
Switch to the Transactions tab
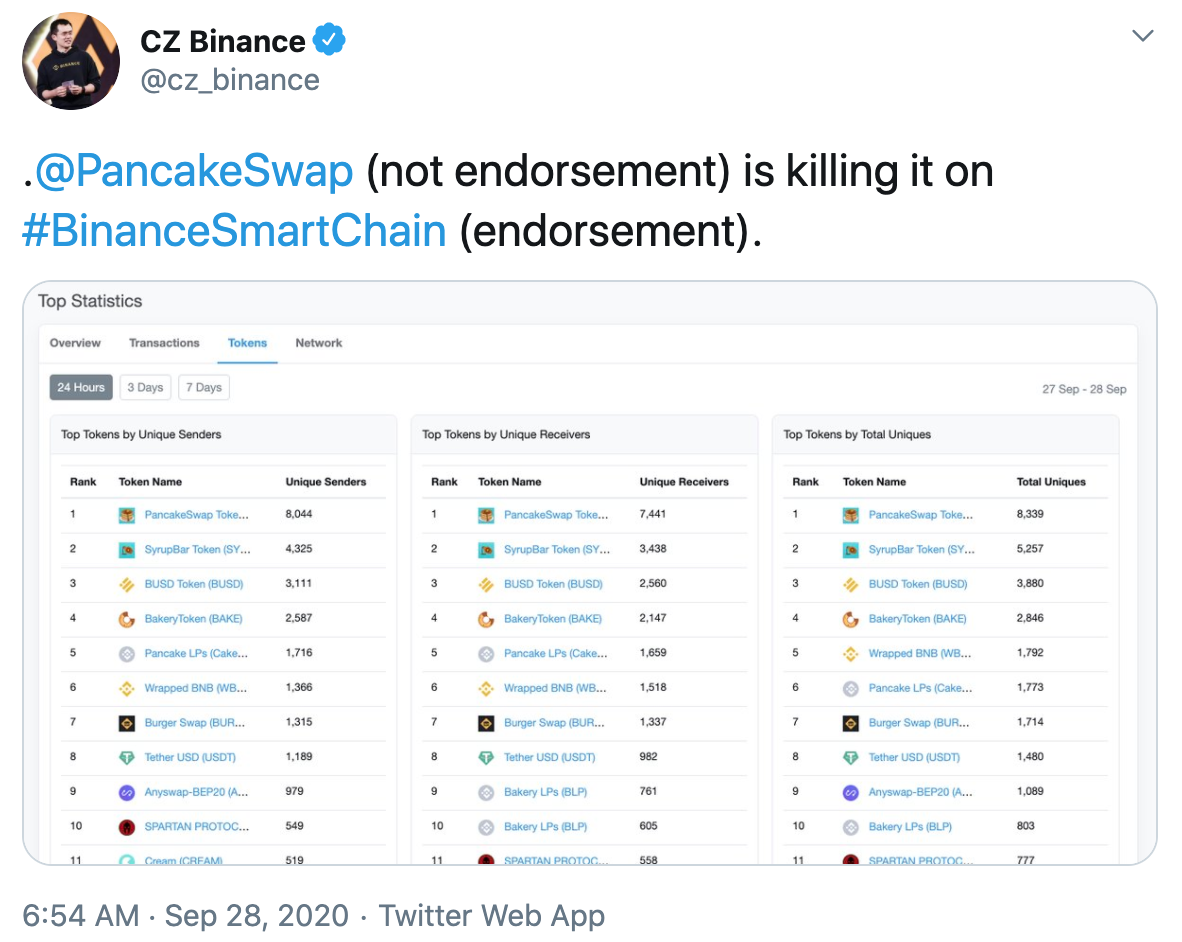(164, 343)
